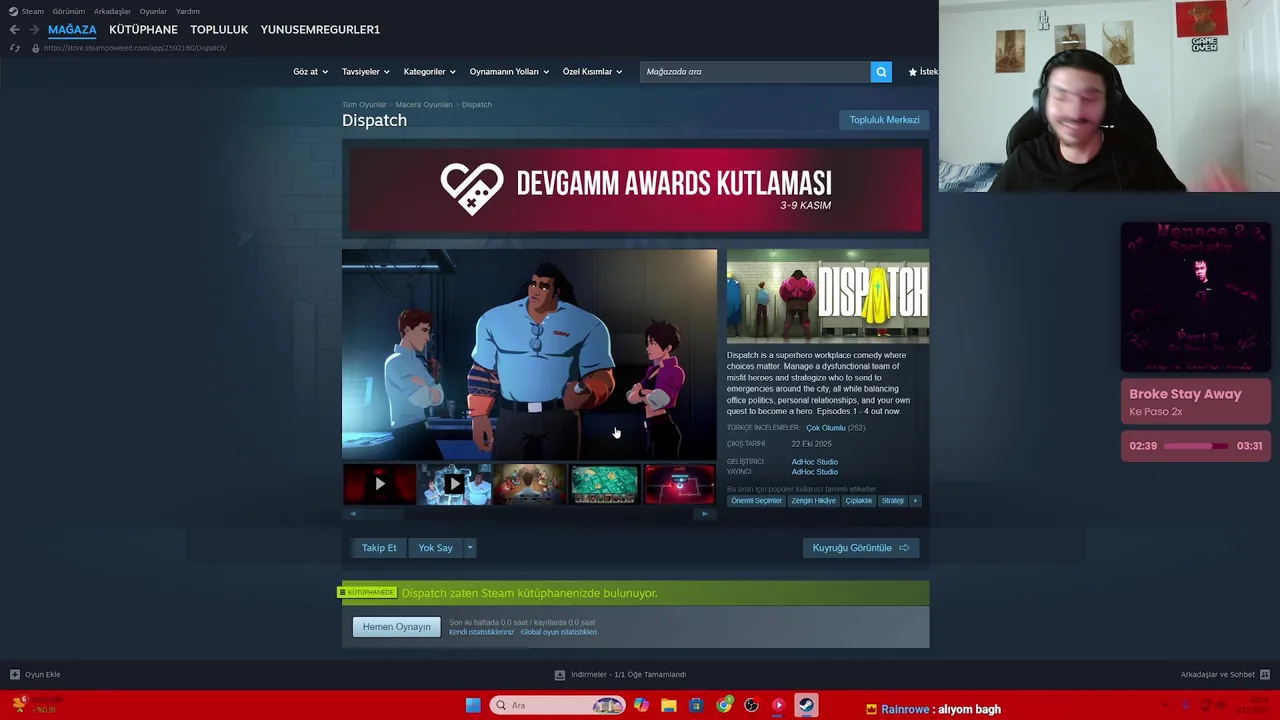Click Takip Et button
This screenshot has height=720, width=1280.
click(379, 548)
